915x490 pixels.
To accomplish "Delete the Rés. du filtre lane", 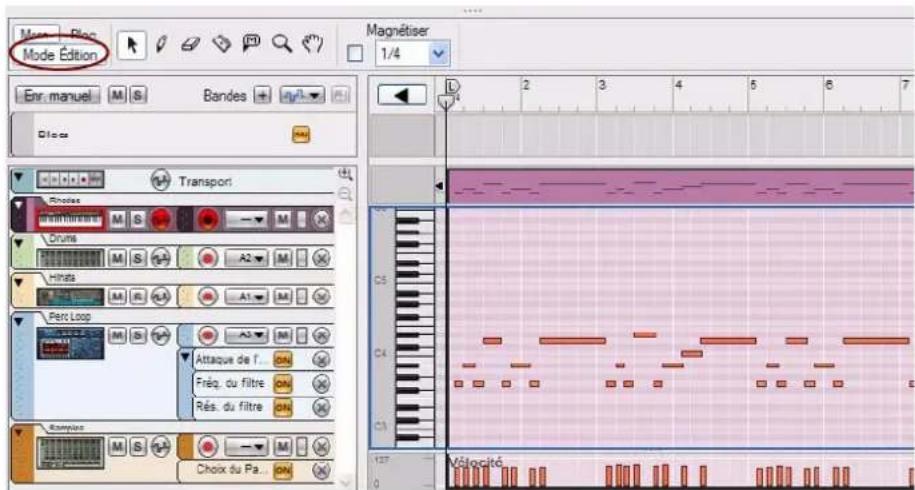I will pyautogui.click(x=322, y=407).
